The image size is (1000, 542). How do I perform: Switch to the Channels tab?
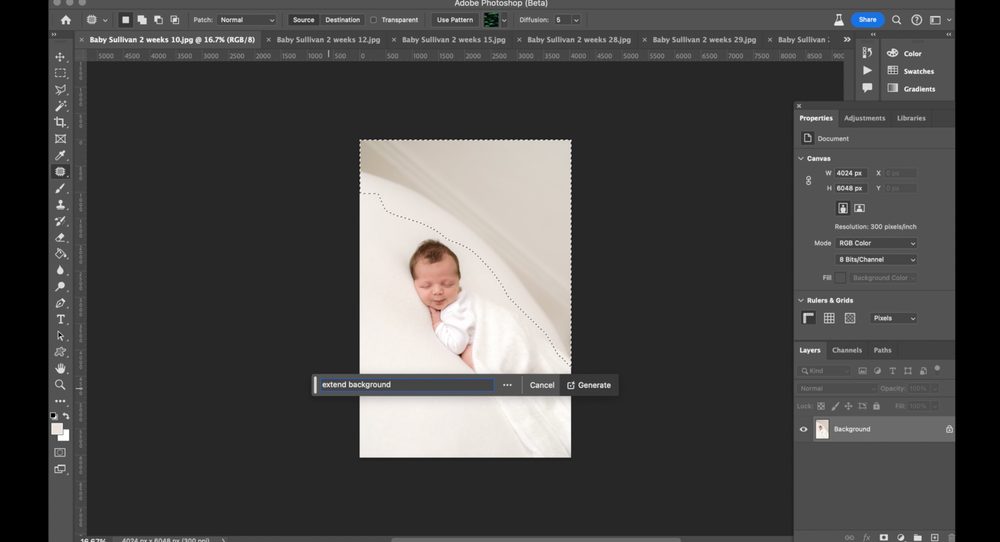point(846,350)
